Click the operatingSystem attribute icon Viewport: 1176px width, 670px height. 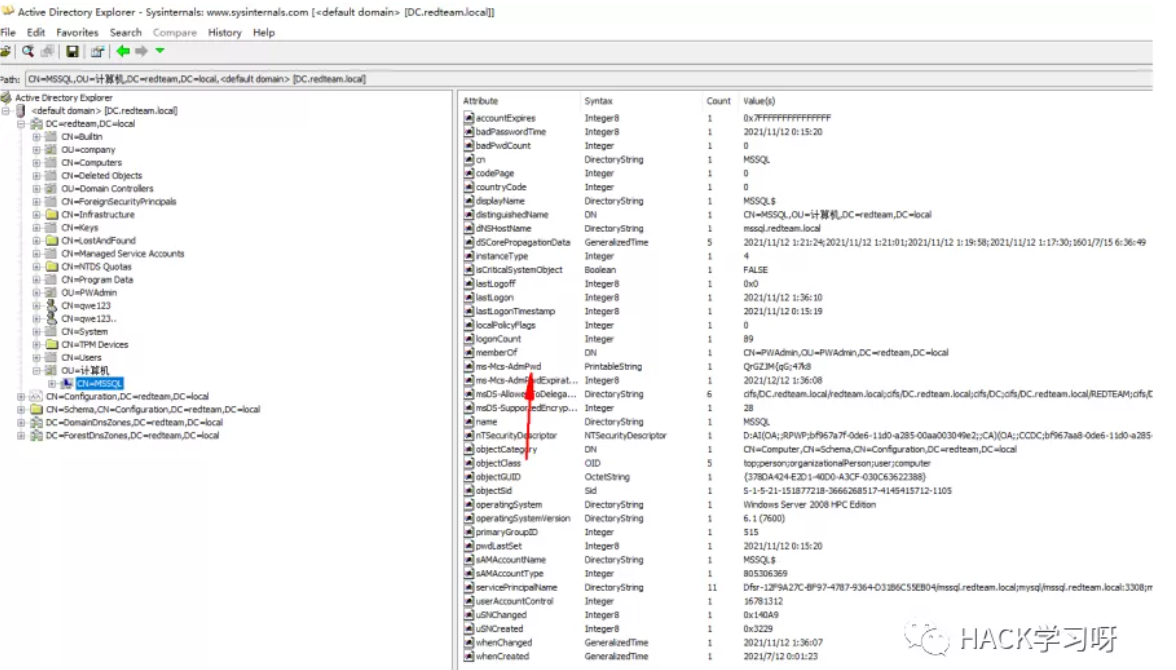469,504
